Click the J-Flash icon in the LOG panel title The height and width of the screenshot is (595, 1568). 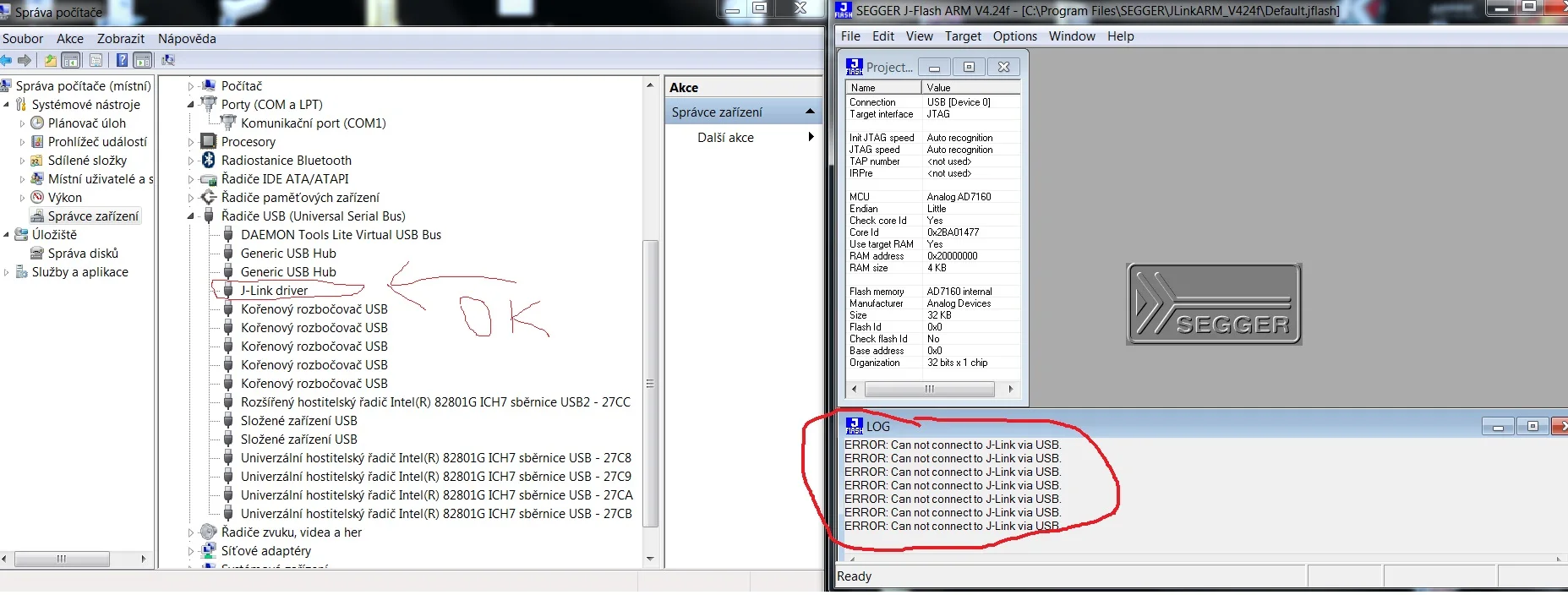(x=855, y=426)
